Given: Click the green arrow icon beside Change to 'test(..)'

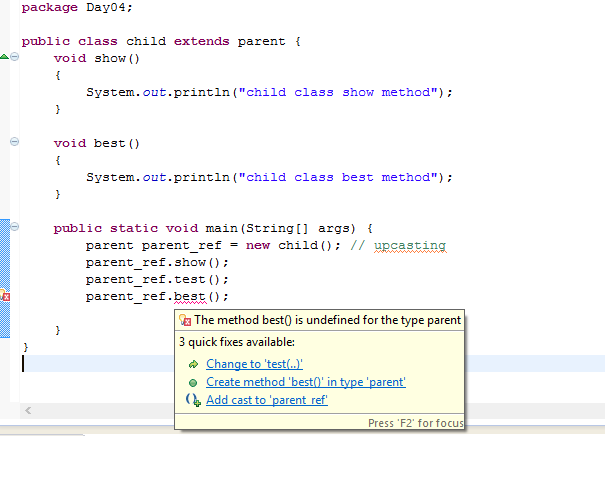Looking at the screenshot, I should click(193, 364).
